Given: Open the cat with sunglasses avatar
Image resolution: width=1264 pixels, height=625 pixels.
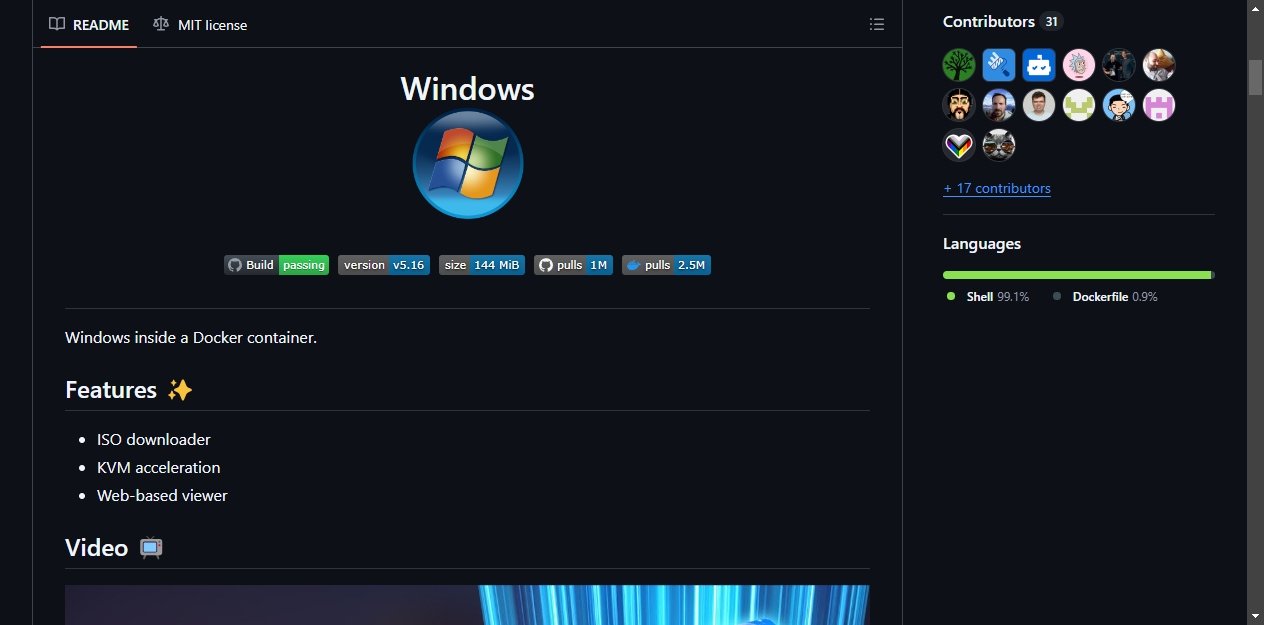Looking at the screenshot, I should [x=999, y=145].
